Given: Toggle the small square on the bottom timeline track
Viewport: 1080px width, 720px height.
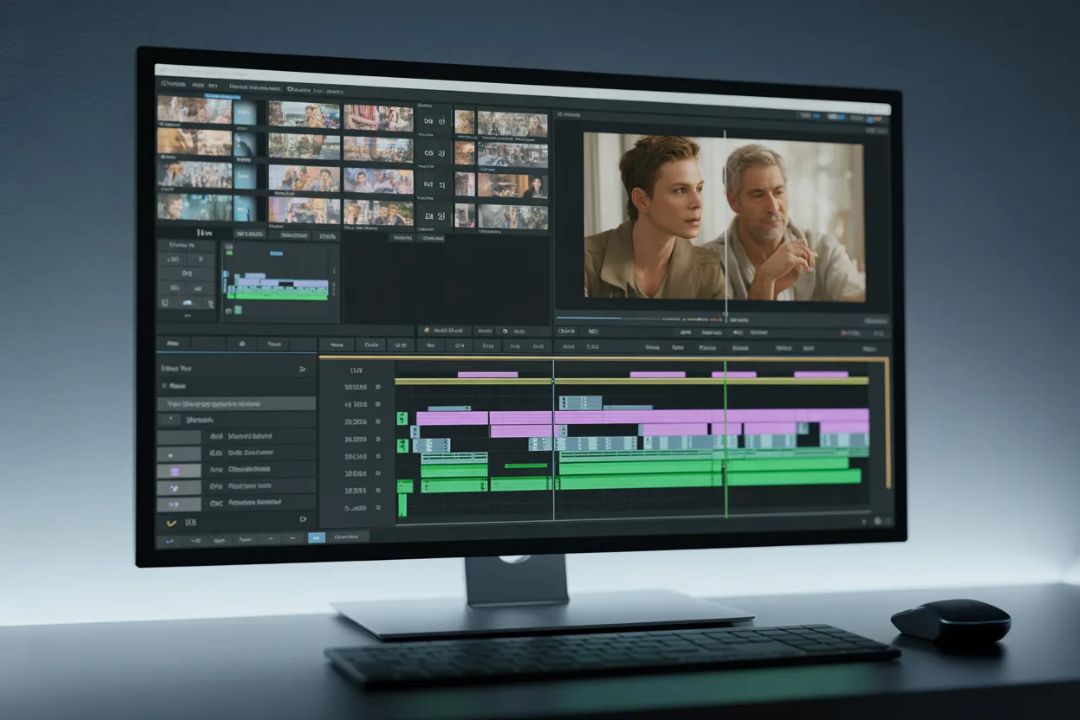Looking at the screenshot, I should [x=378, y=508].
